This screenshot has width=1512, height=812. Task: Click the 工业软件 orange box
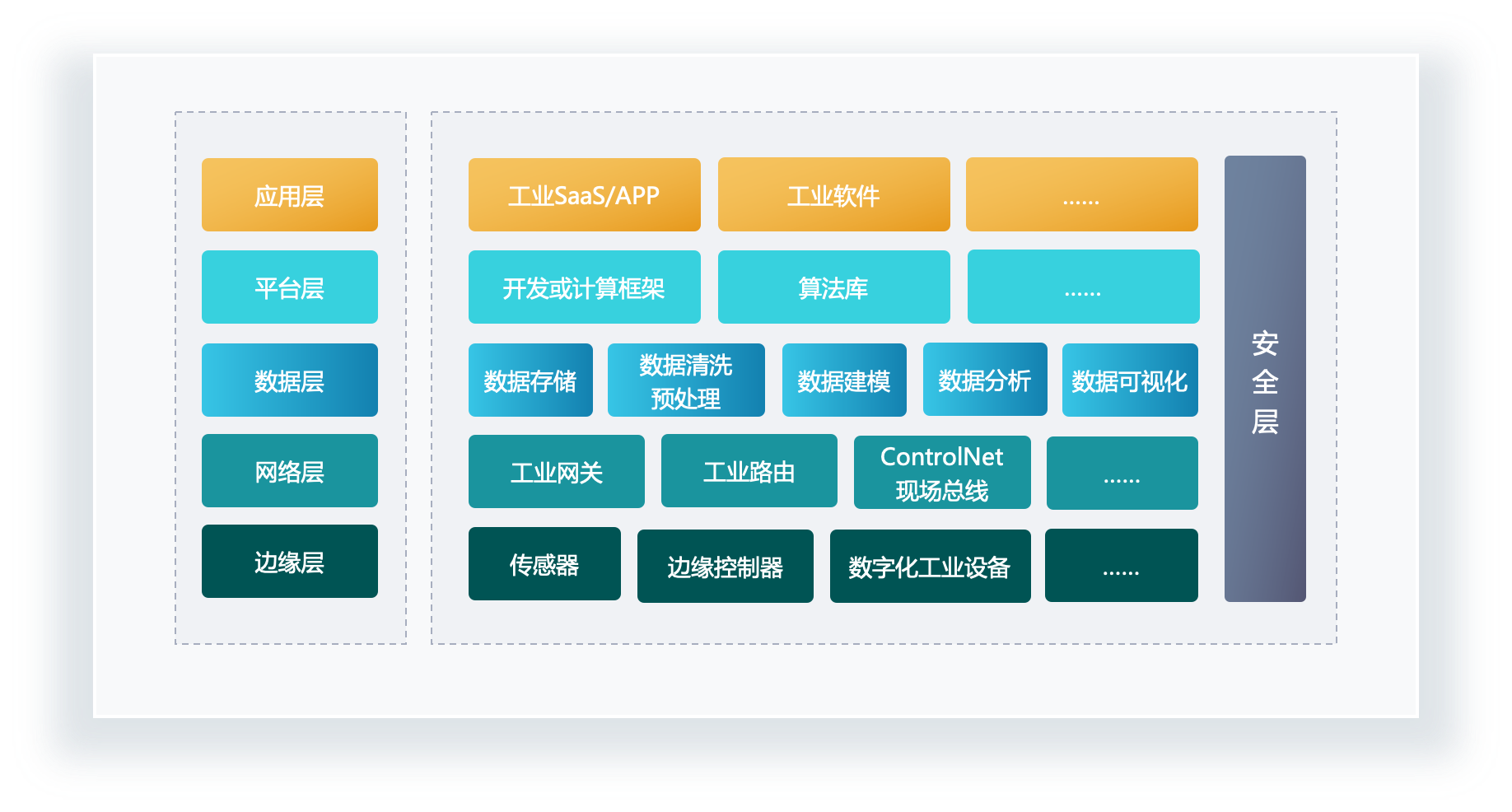click(833, 195)
